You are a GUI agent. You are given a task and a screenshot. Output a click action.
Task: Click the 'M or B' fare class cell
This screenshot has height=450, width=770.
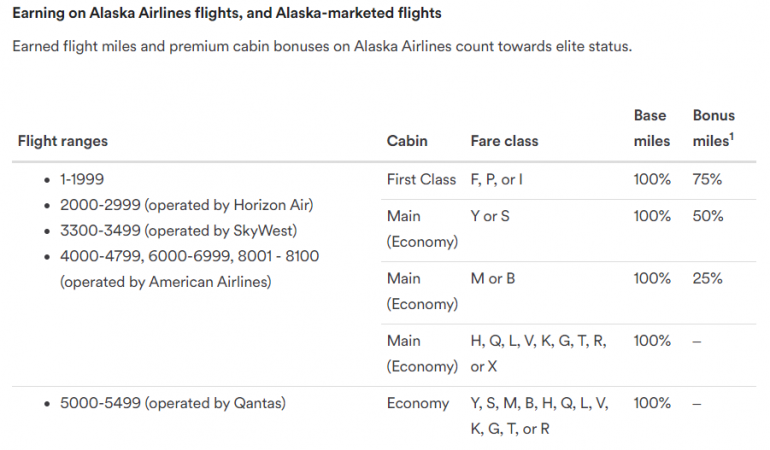click(x=493, y=278)
